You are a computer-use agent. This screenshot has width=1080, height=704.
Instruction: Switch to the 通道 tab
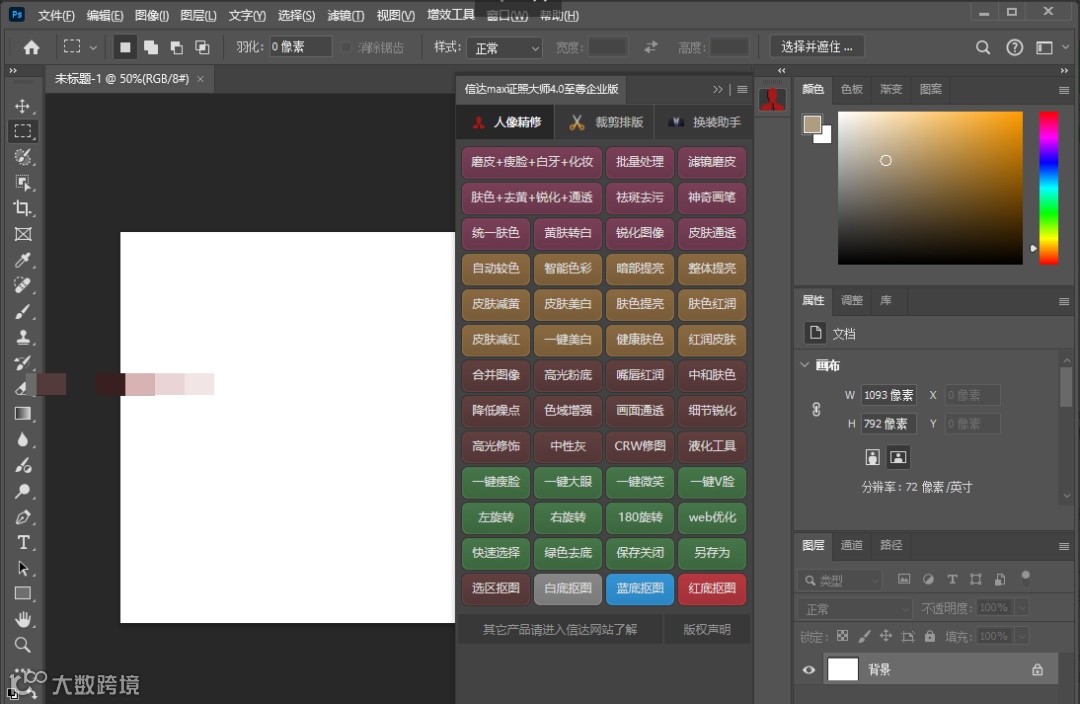pos(851,545)
